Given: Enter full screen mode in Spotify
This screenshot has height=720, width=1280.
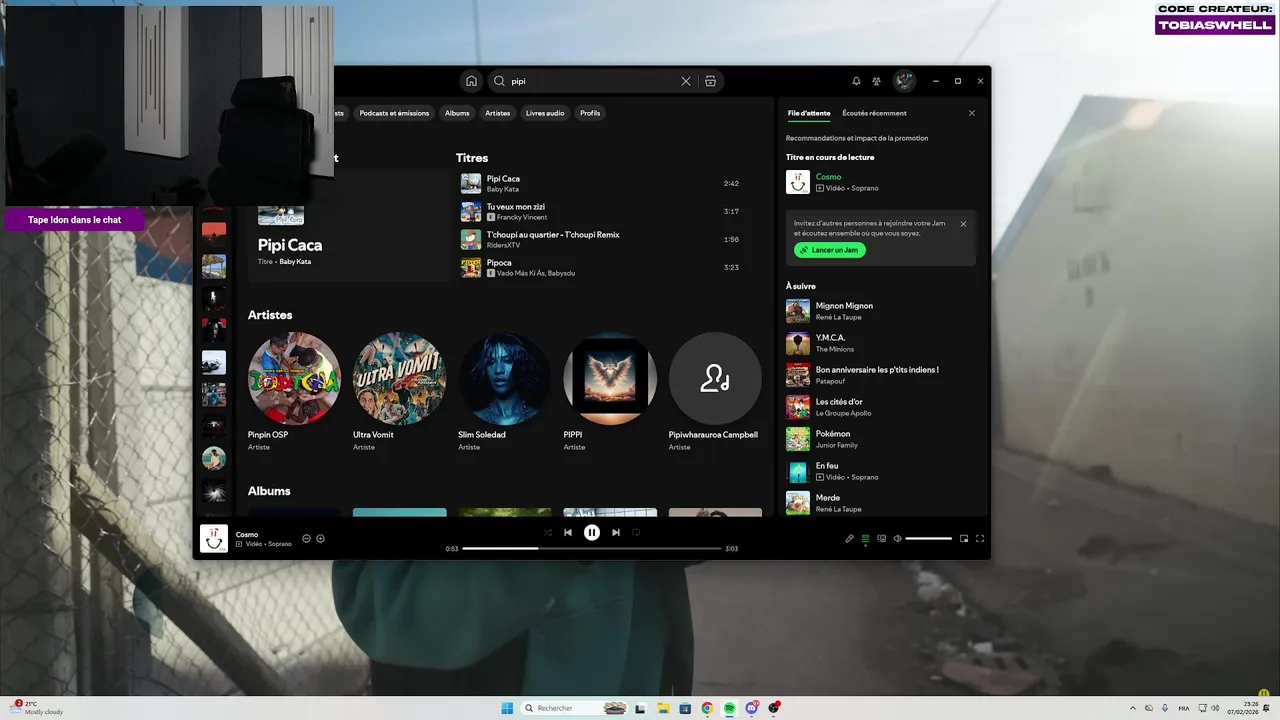Looking at the screenshot, I should point(980,538).
